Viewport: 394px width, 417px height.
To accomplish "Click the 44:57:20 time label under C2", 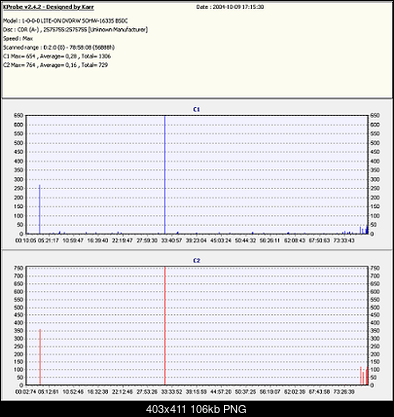I will pyautogui.click(x=221, y=392).
